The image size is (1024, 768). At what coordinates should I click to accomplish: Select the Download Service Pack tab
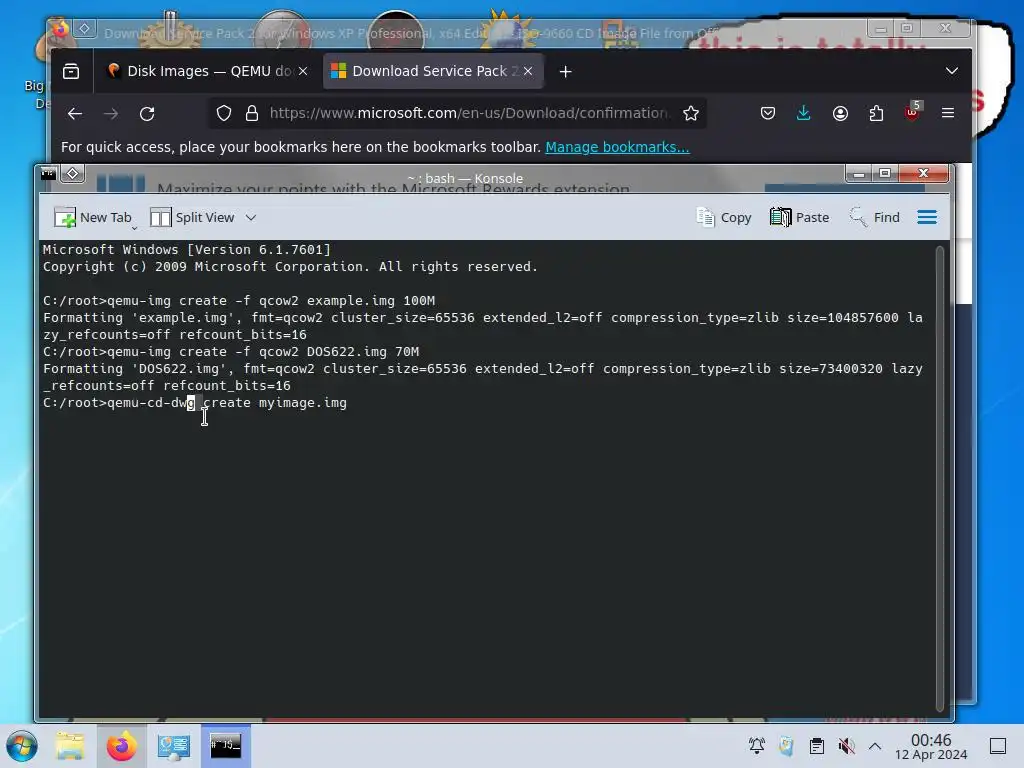[432, 71]
